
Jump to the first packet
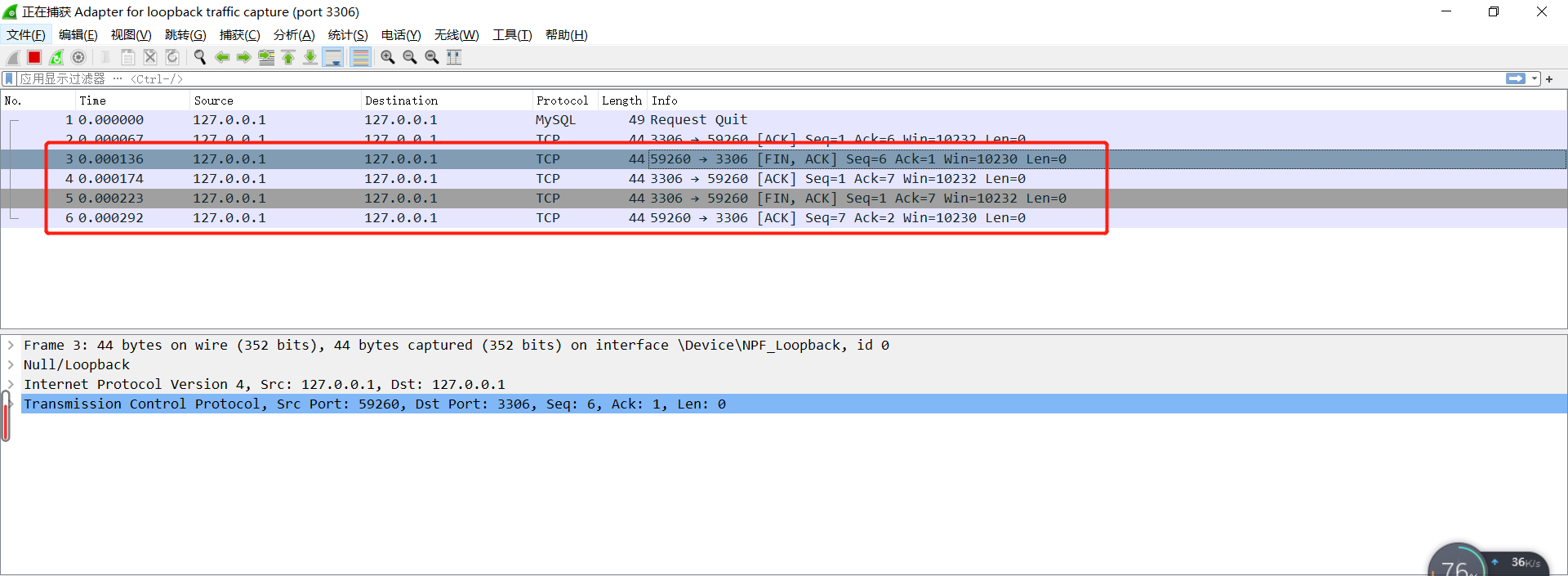click(288, 57)
